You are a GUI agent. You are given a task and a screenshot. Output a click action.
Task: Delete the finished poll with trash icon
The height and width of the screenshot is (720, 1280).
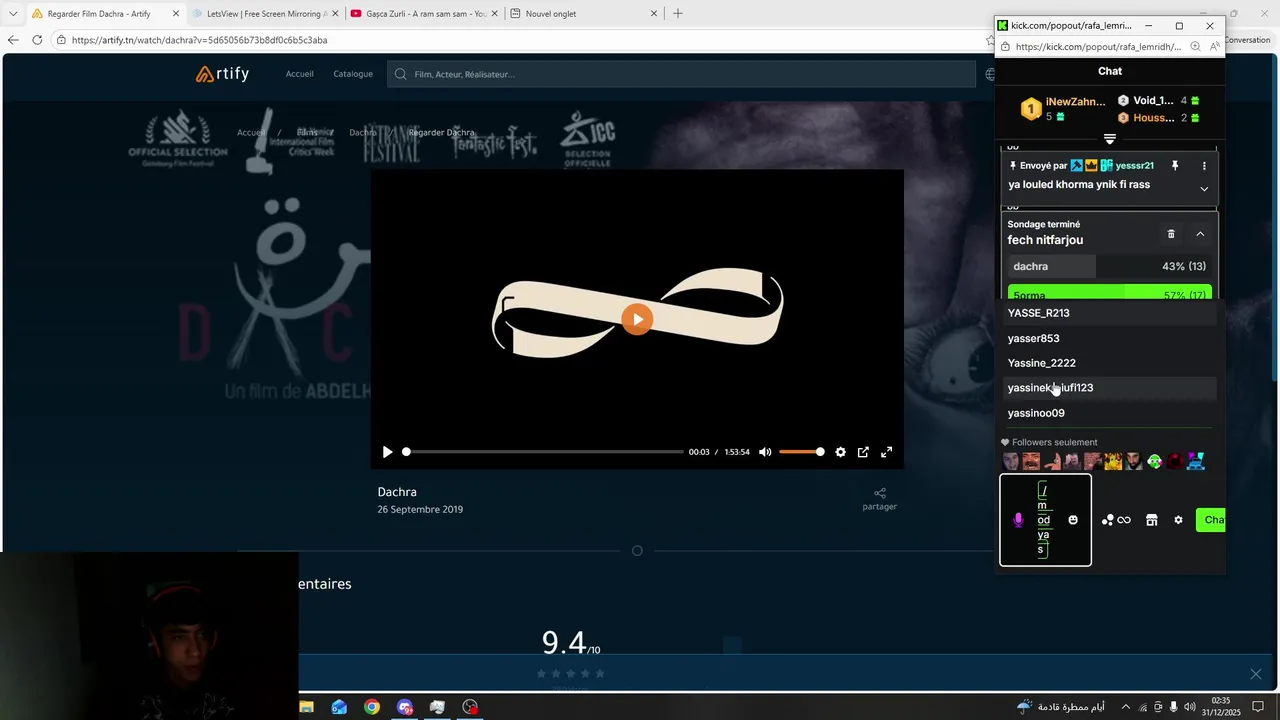pos(1171,234)
